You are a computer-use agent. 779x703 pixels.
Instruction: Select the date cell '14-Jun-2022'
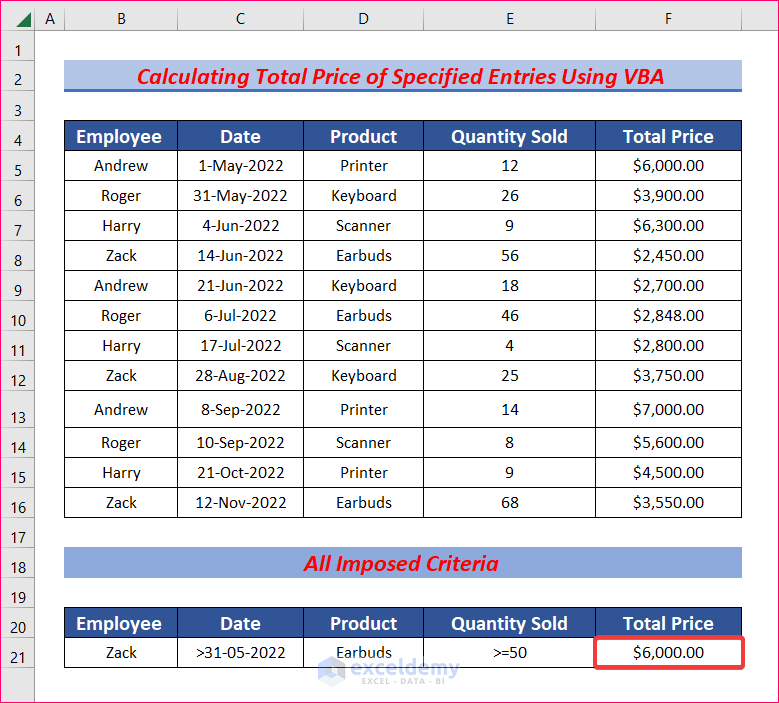point(240,255)
